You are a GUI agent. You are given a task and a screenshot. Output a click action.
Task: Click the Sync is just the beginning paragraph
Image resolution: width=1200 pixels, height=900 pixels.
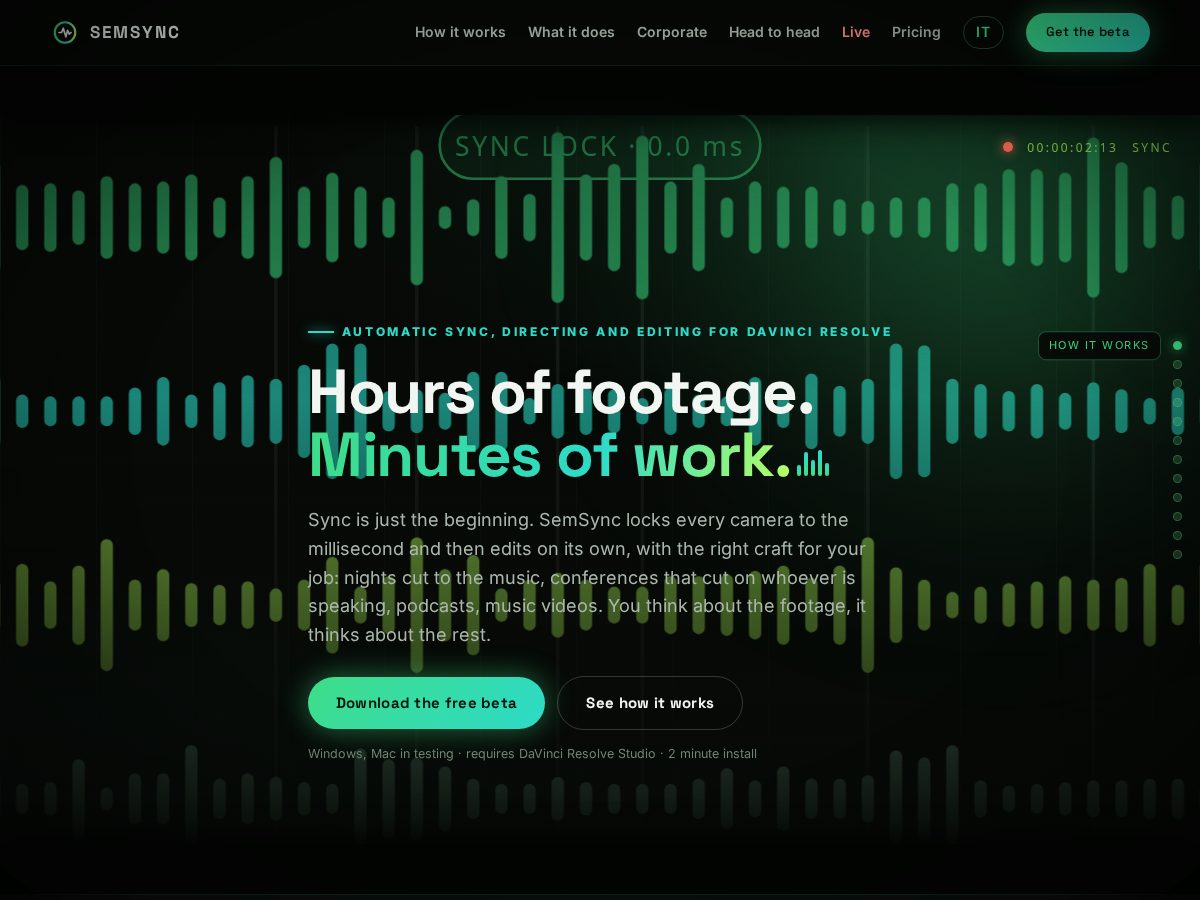click(587, 577)
